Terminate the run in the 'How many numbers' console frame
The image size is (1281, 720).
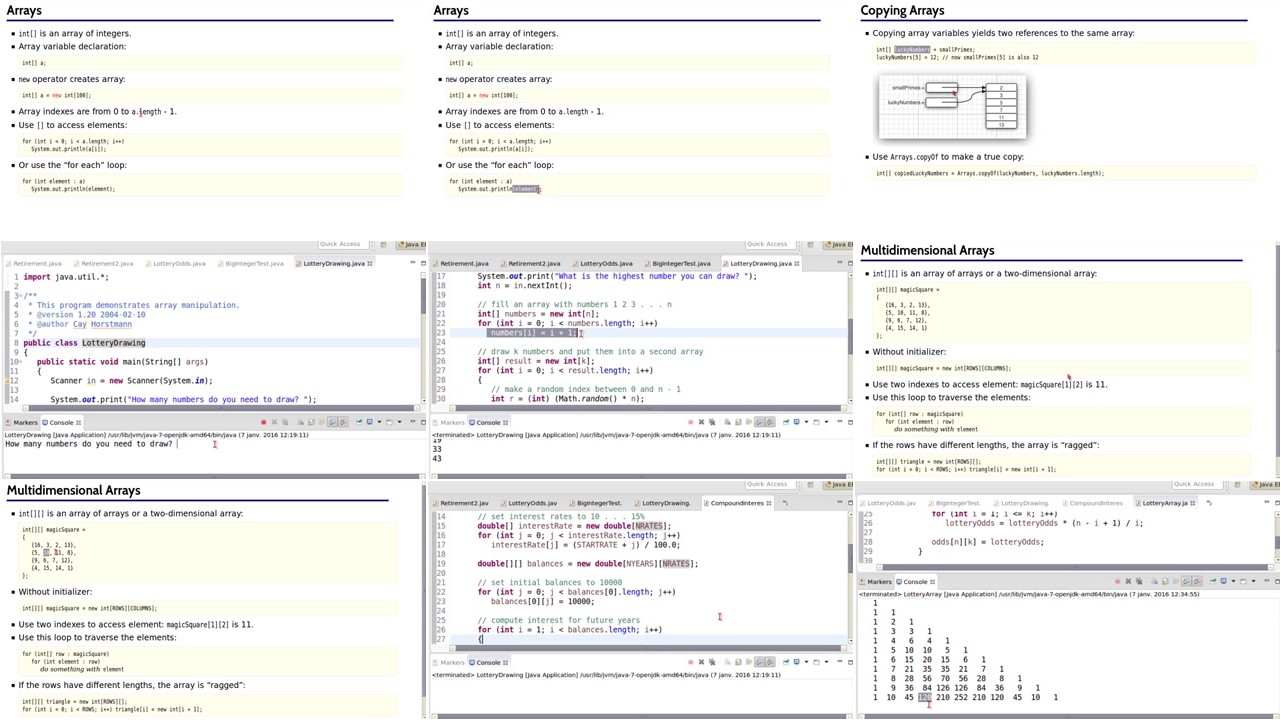pos(264,422)
